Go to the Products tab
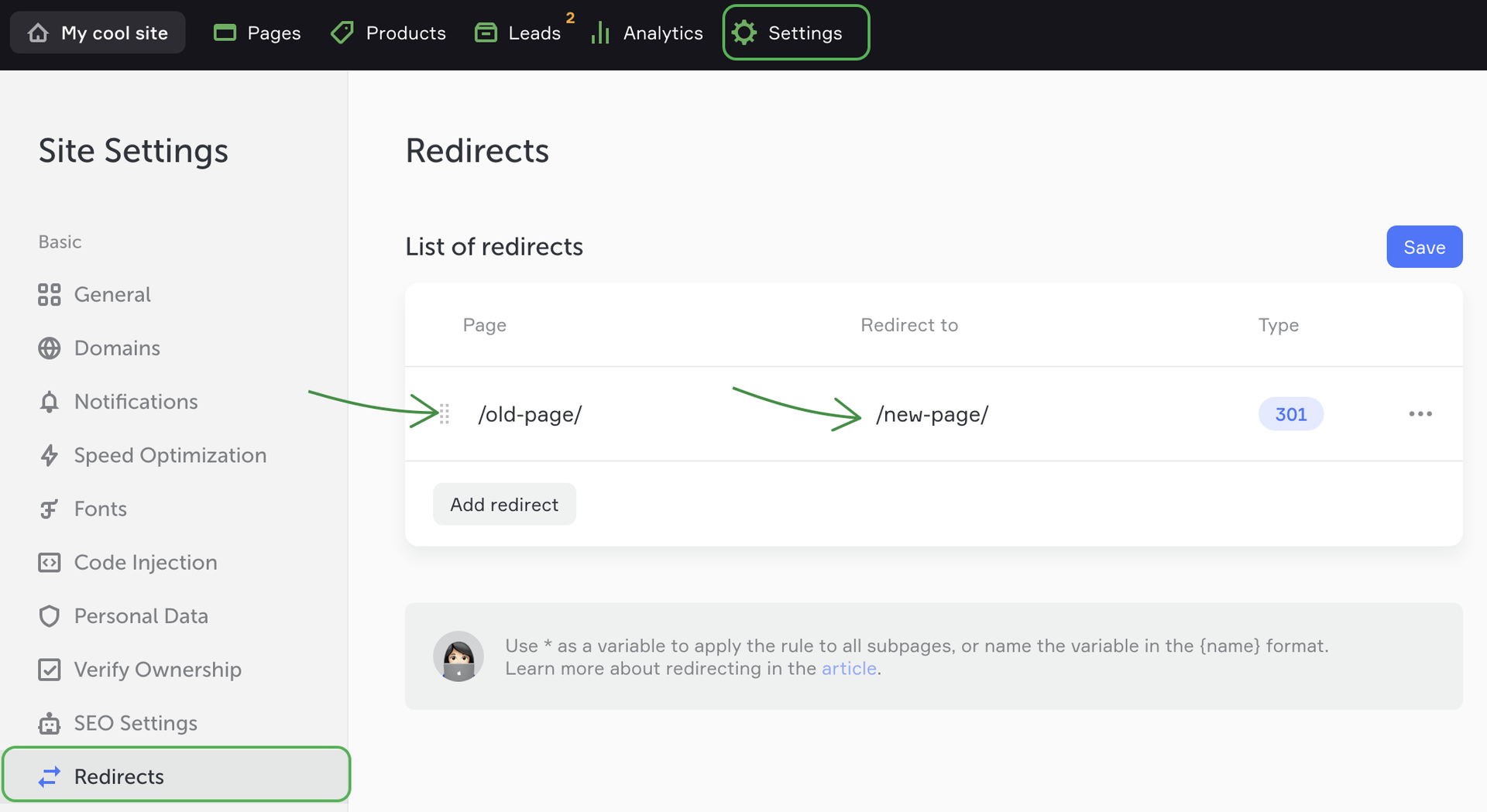This screenshot has width=1487, height=812. tap(389, 33)
